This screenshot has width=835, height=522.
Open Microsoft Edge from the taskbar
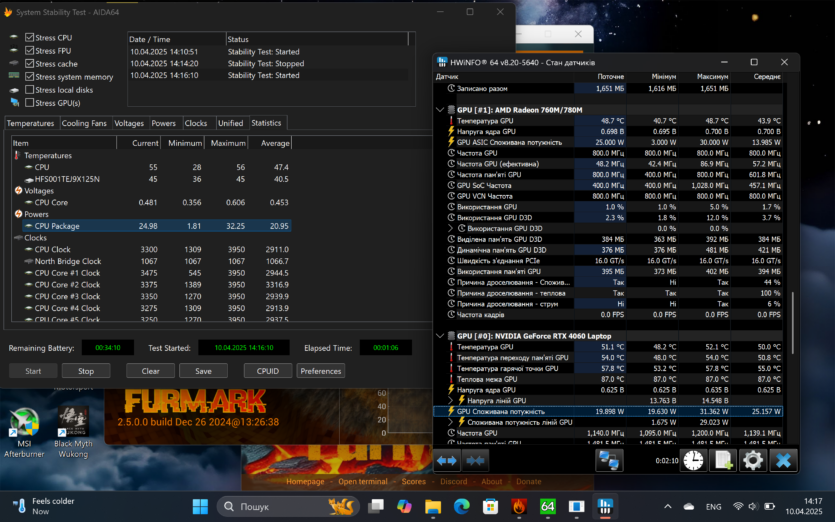click(462, 507)
